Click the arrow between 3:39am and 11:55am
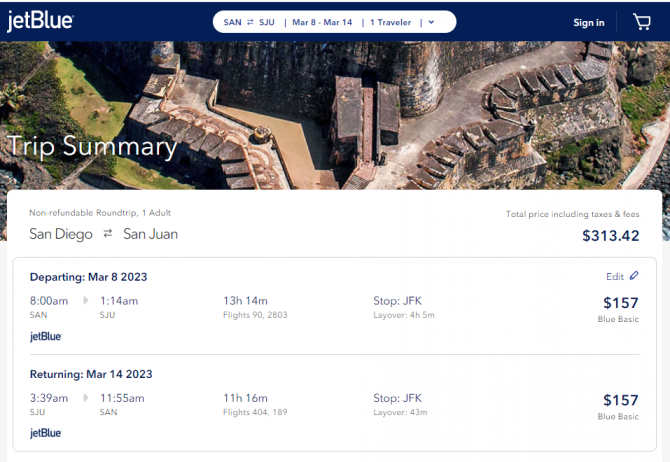Image resolution: width=670 pixels, height=462 pixels. 85,398
